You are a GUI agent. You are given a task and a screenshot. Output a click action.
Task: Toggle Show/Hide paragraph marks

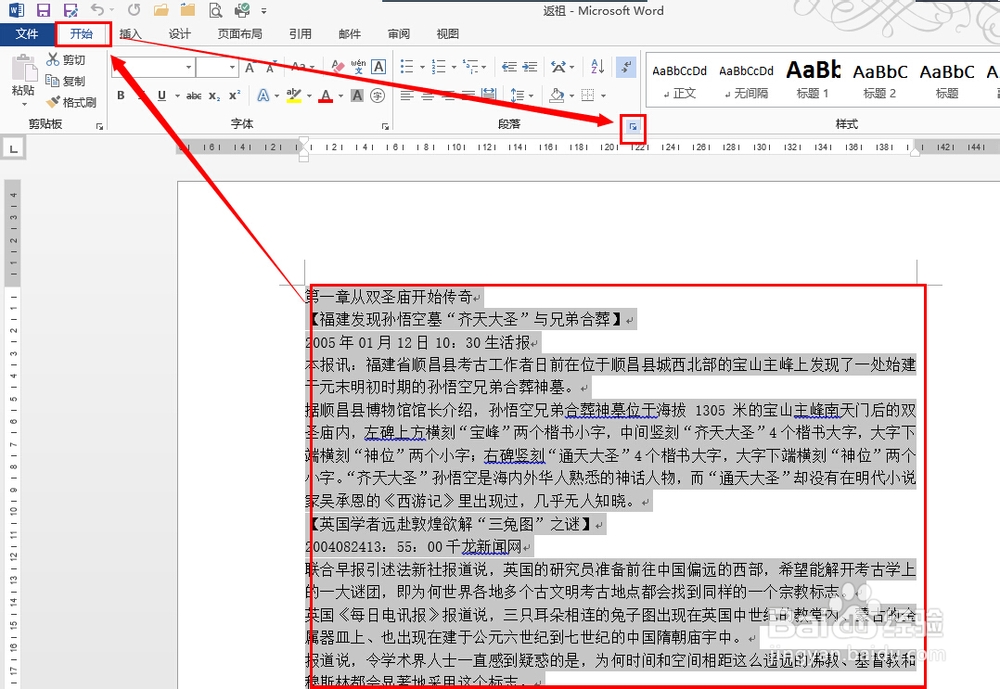click(x=624, y=66)
